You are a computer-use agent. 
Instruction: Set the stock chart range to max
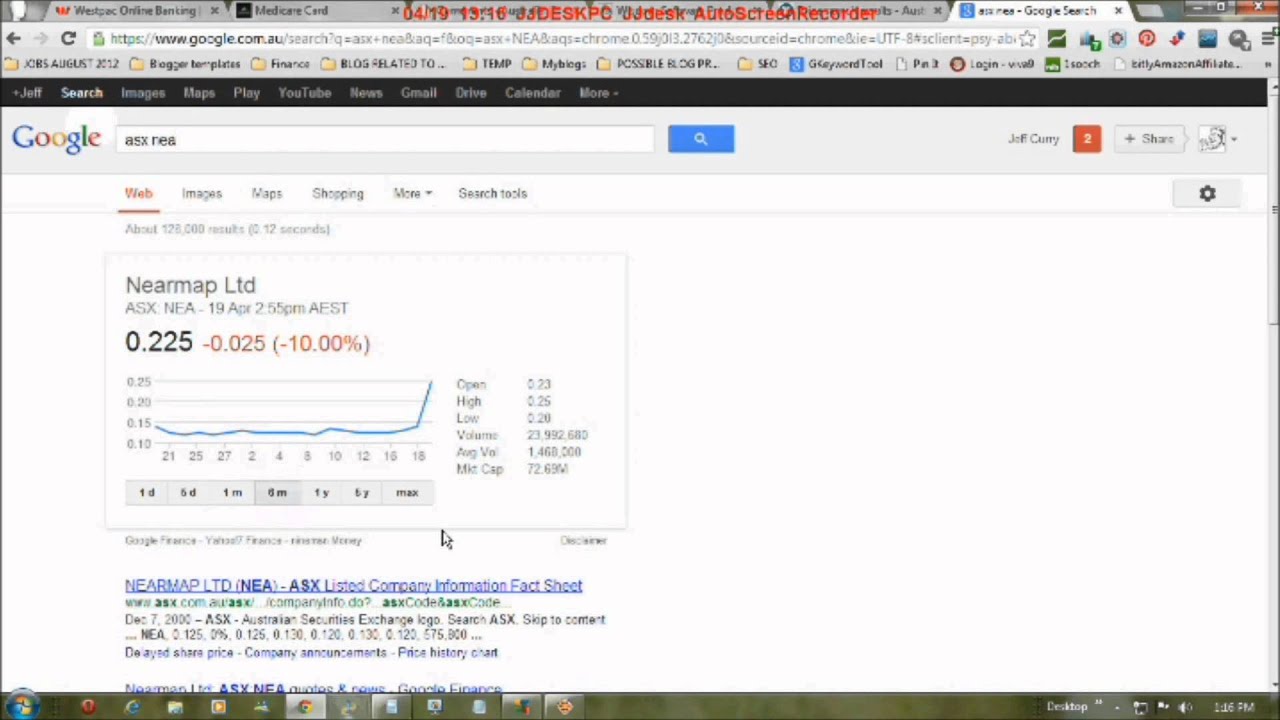407,492
